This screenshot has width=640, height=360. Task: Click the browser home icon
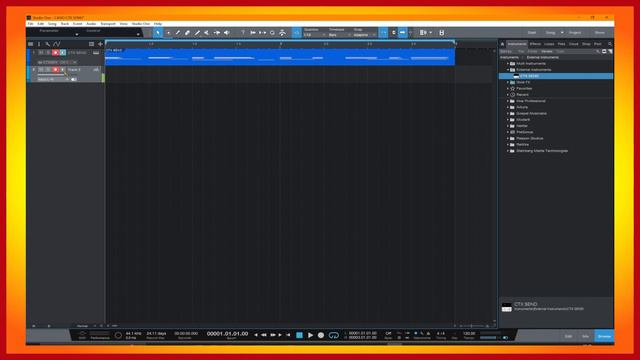[x=502, y=44]
